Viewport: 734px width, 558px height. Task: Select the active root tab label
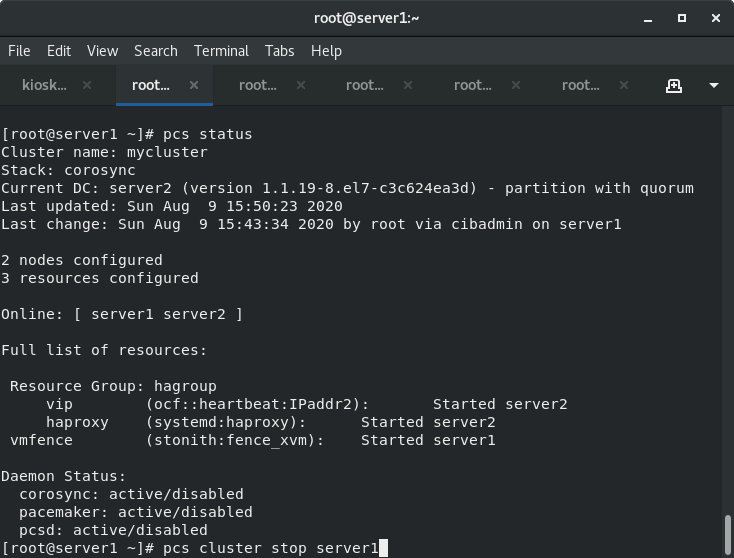(151, 85)
